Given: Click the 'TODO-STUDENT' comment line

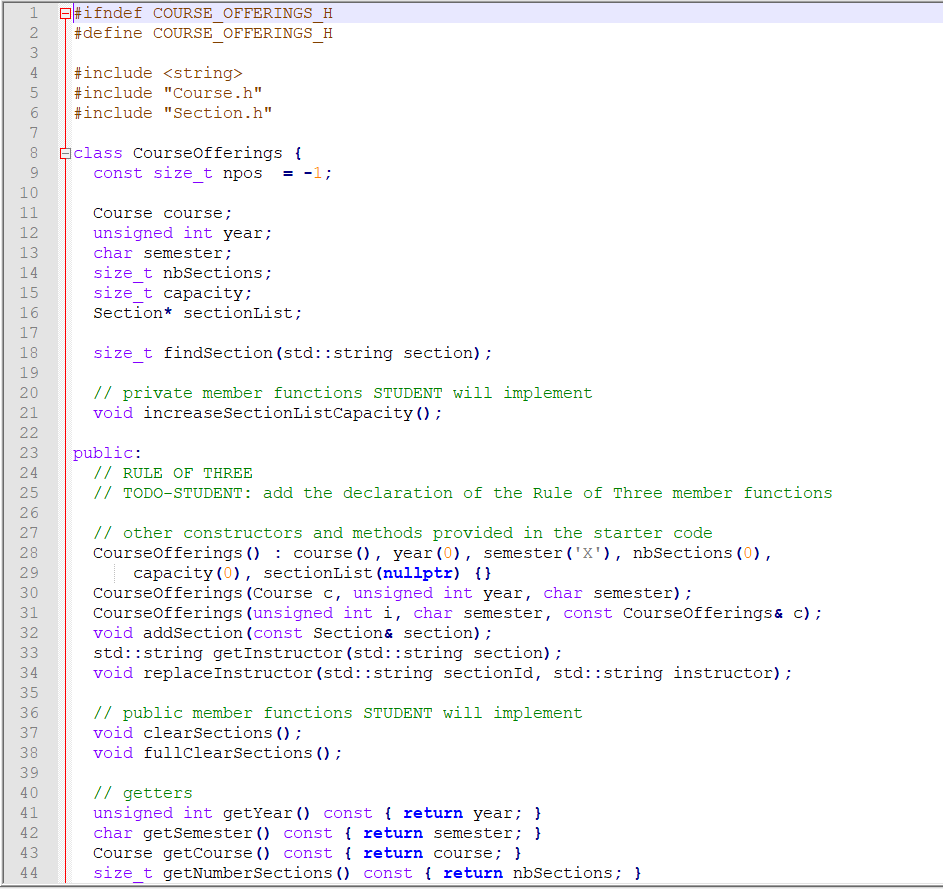Looking at the screenshot, I should coord(463,493).
